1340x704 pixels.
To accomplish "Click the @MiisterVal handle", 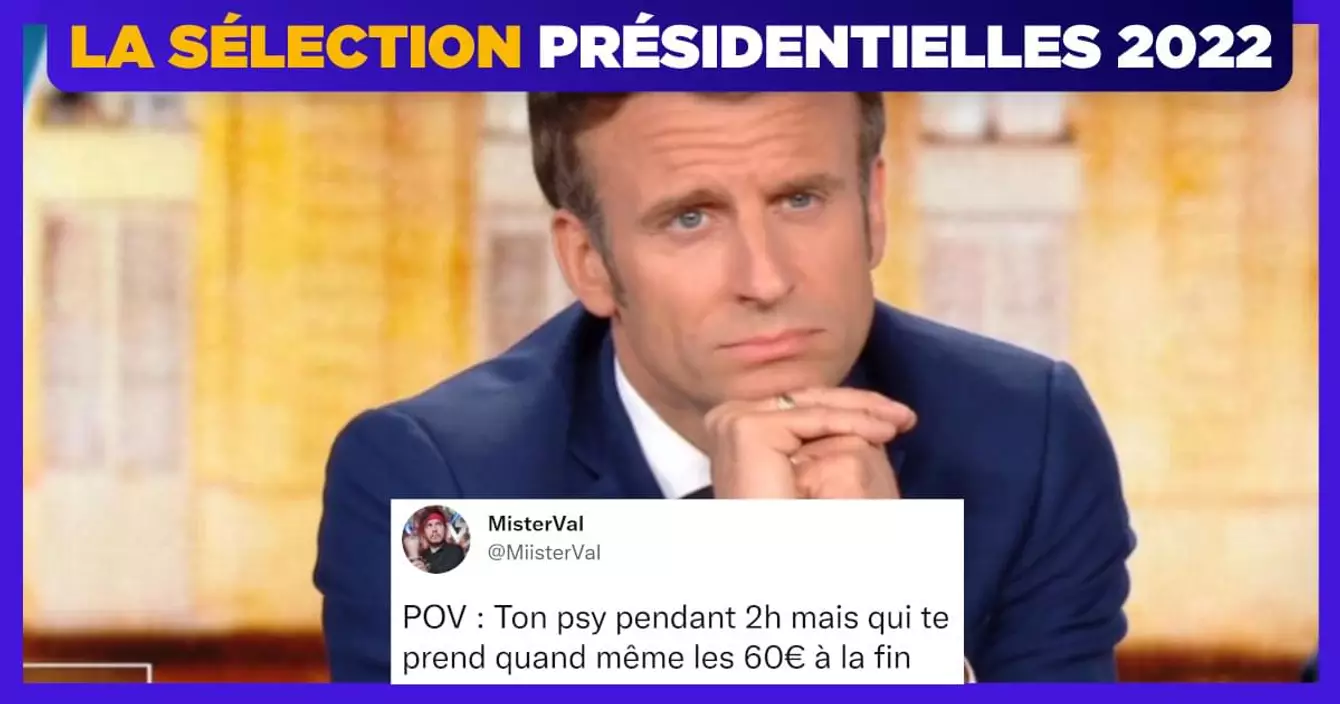I will pos(544,552).
